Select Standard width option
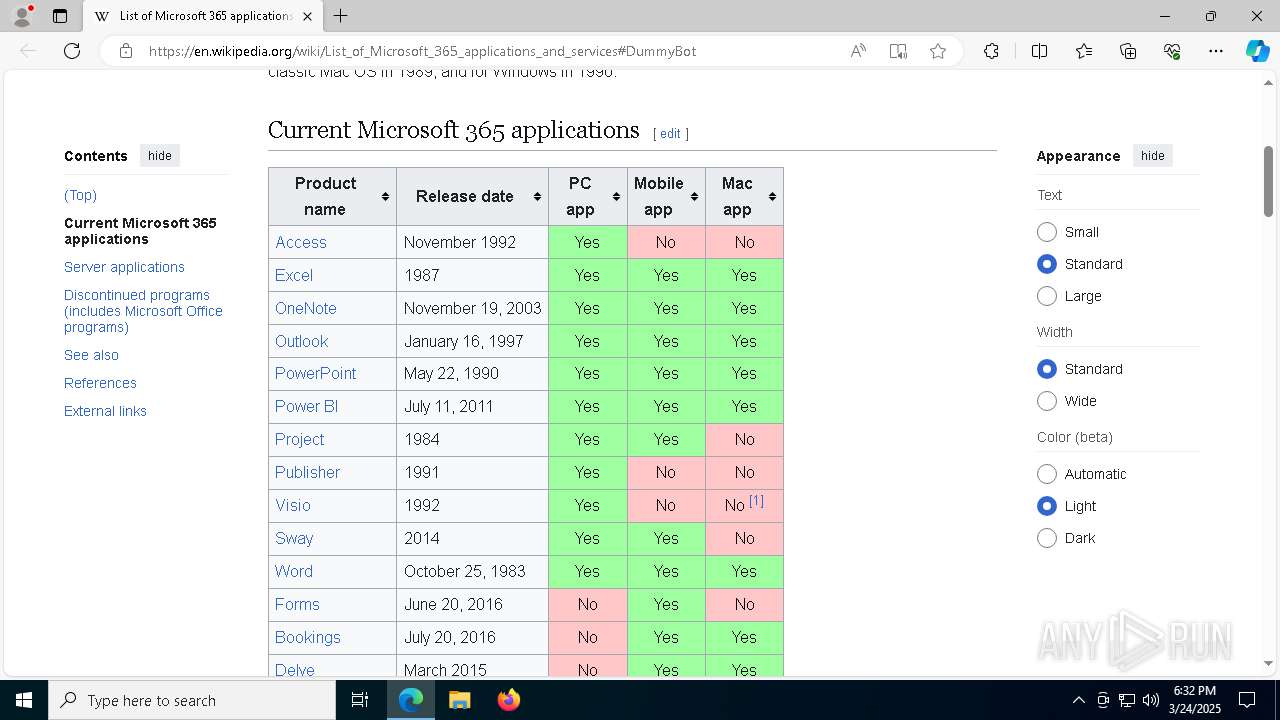This screenshot has width=1280, height=720. coord(1047,369)
